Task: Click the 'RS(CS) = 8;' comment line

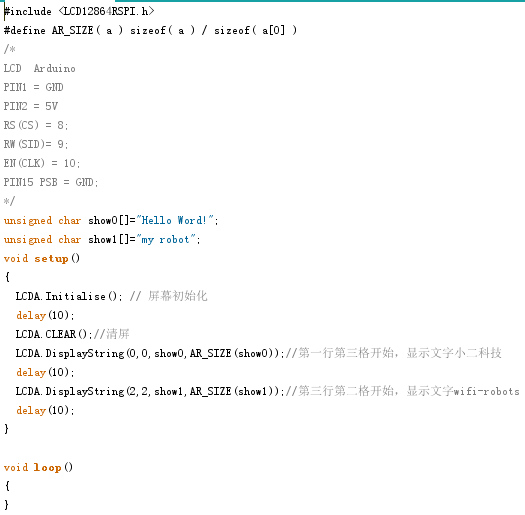Action: point(36,125)
